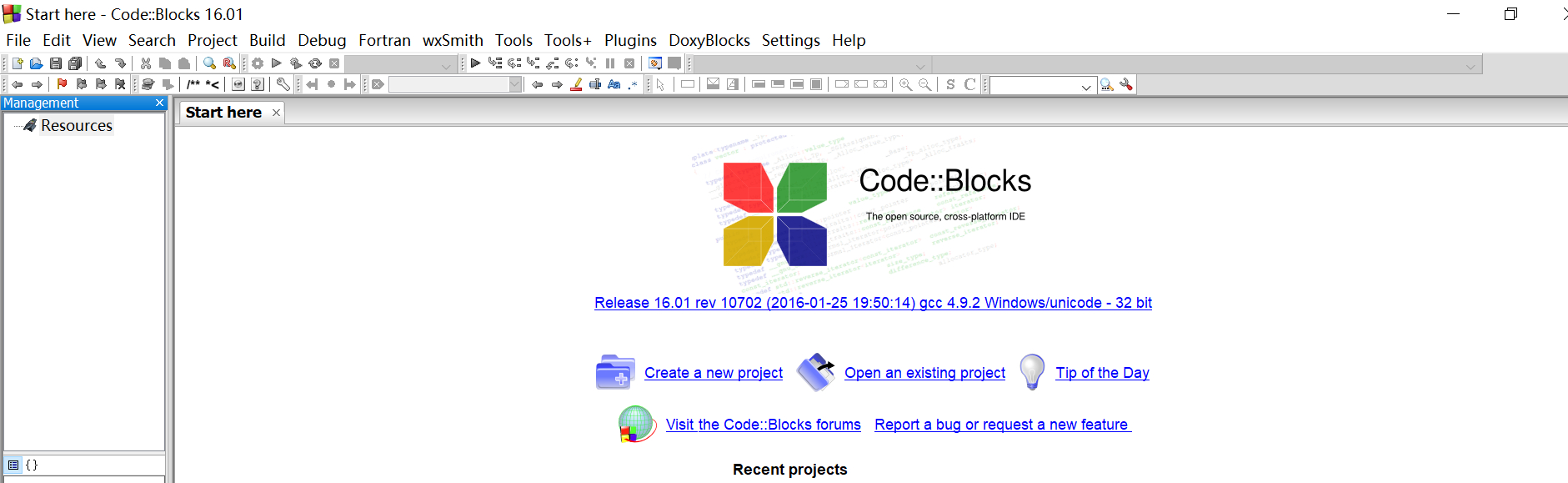Viewport: 1568px width, 483px height.
Task: Click the Save floppy disk icon
Action: 56,63
